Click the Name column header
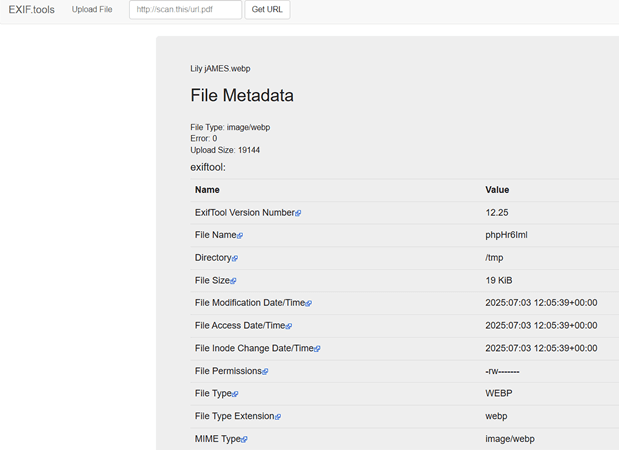Viewport: 619px width, 450px height. (x=207, y=190)
